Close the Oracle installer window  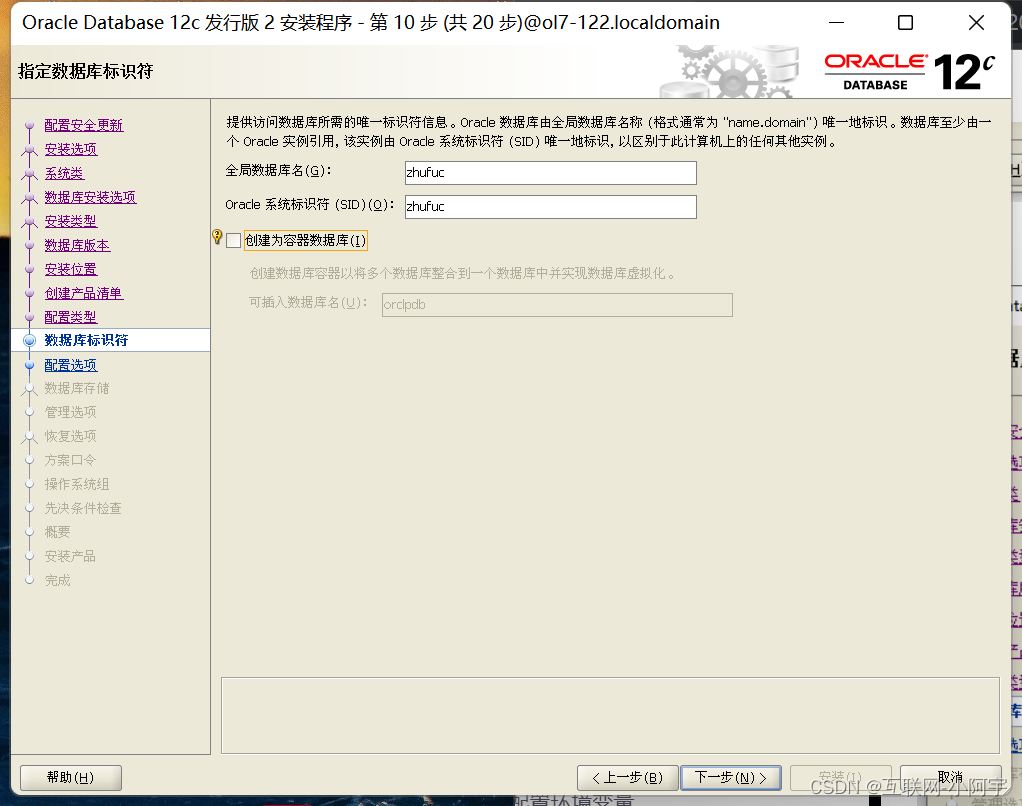pos(976,23)
